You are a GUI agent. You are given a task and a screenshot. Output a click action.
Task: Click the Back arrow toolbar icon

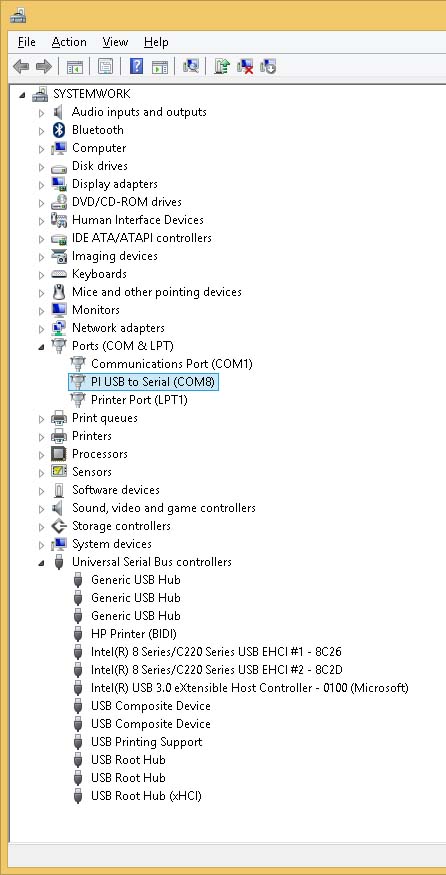click(21, 67)
